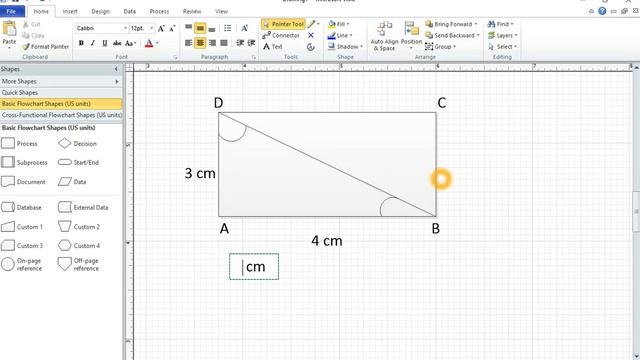Collapse the Shapes panel with chevron
This screenshot has width=640, height=360.
click(x=116, y=69)
